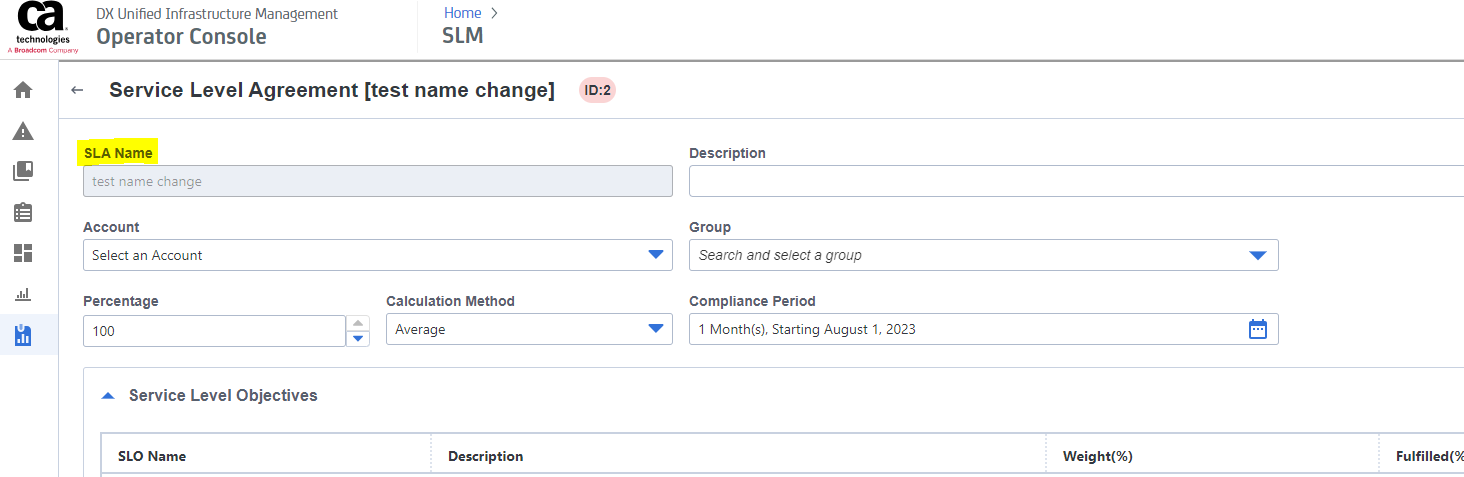Open the Alarms warning triangle icon
Viewport: 1464px width, 477px height.
click(x=23, y=131)
